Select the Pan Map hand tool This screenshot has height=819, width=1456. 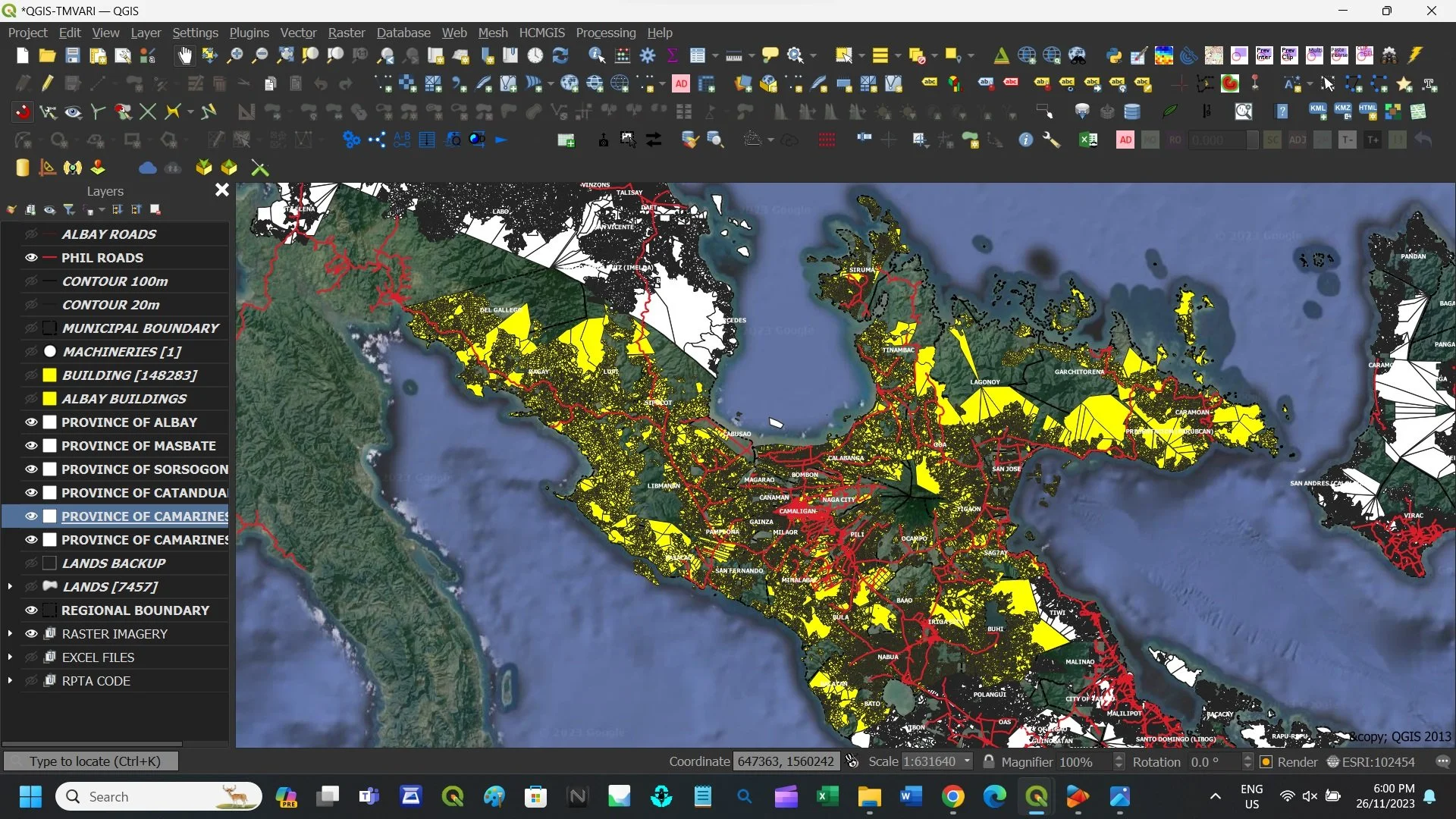(x=184, y=55)
